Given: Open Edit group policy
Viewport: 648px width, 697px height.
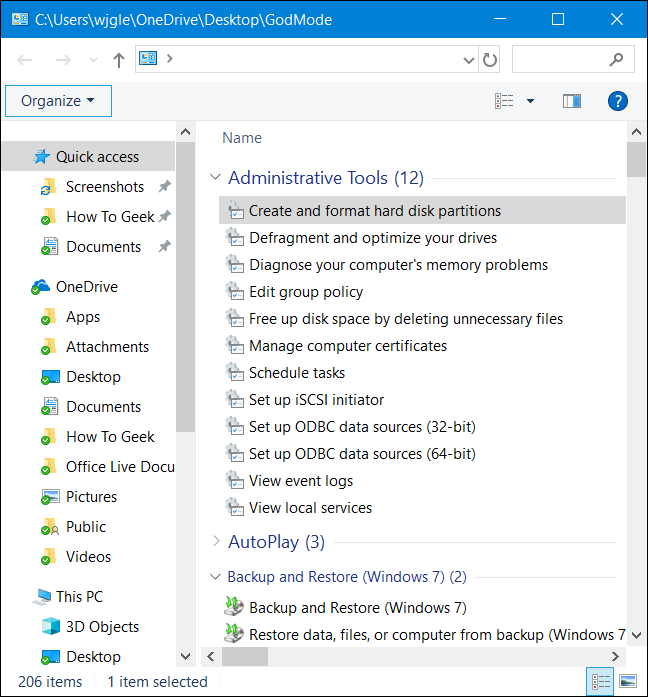Looking at the screenshot, I should click(x=305, y=292).
